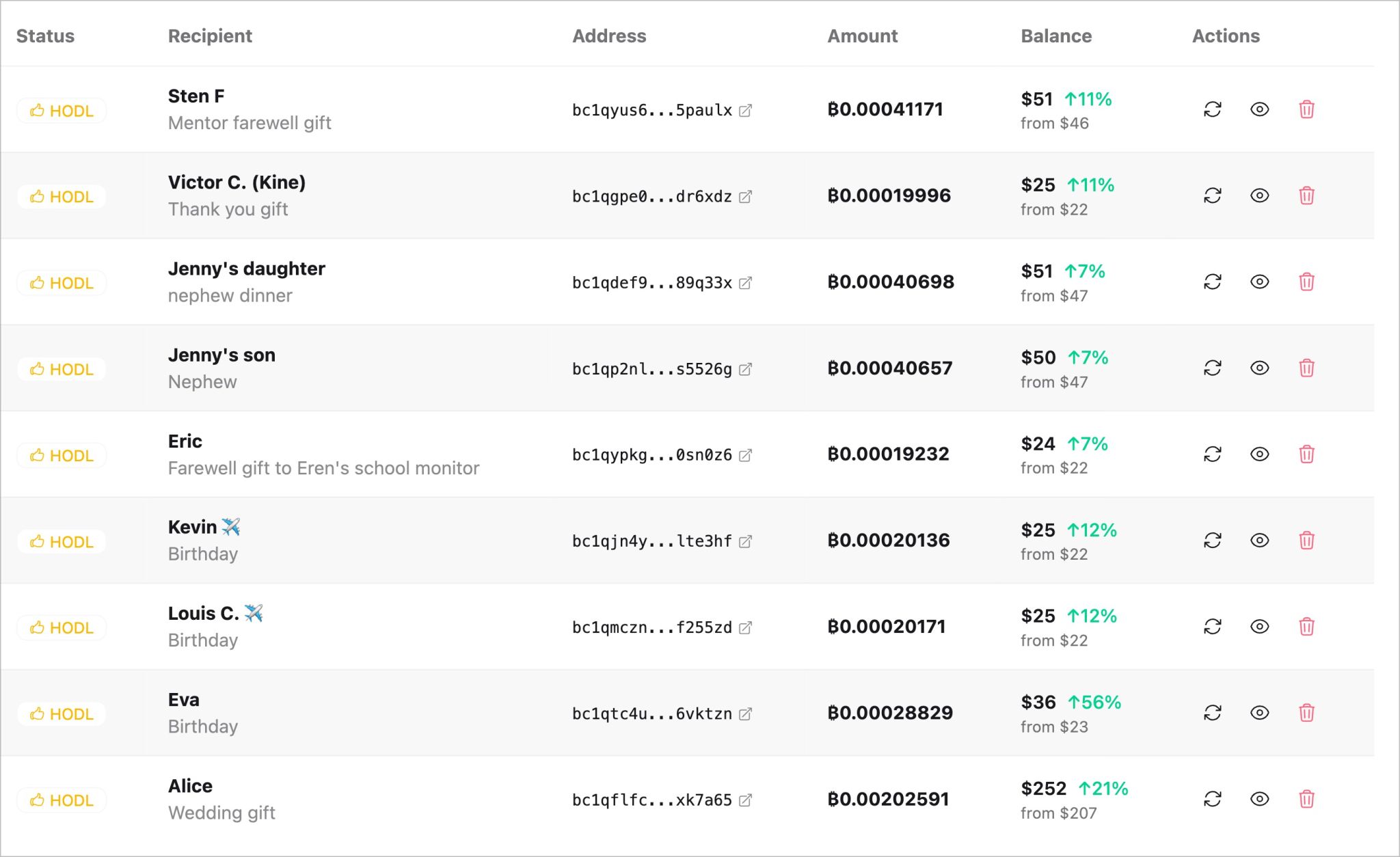This screenshot has width=1400, height=857.
Task: Refresh the Eva gift balance
Action: [x=1212, y=713]
